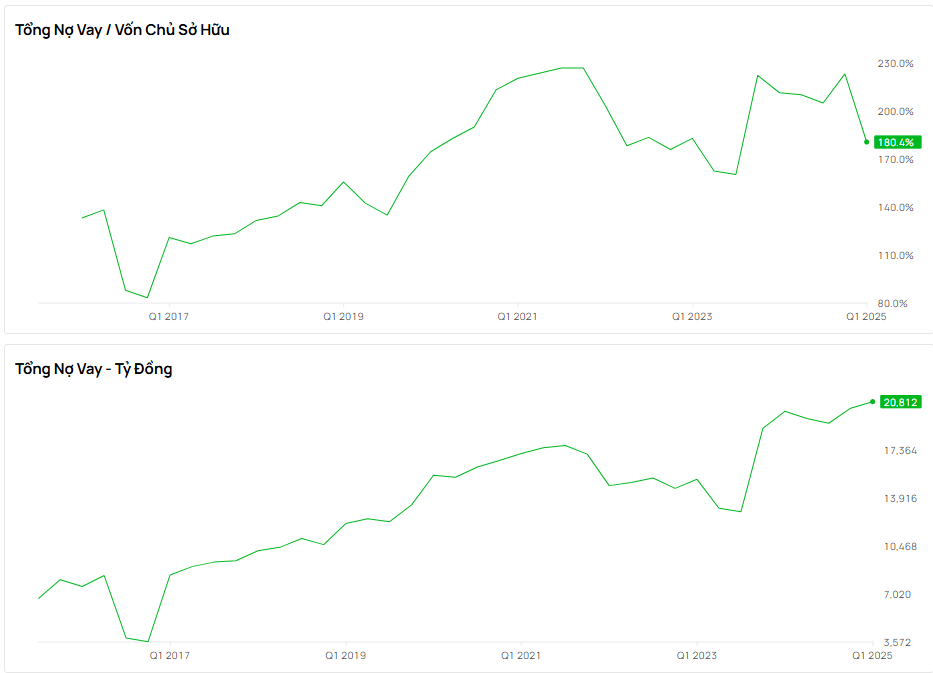Click the 'Tổng Nợ Vay / Vốn Chủ Sở Hữu' title
This screenshot has height=673, width=933.
point(122,30)
